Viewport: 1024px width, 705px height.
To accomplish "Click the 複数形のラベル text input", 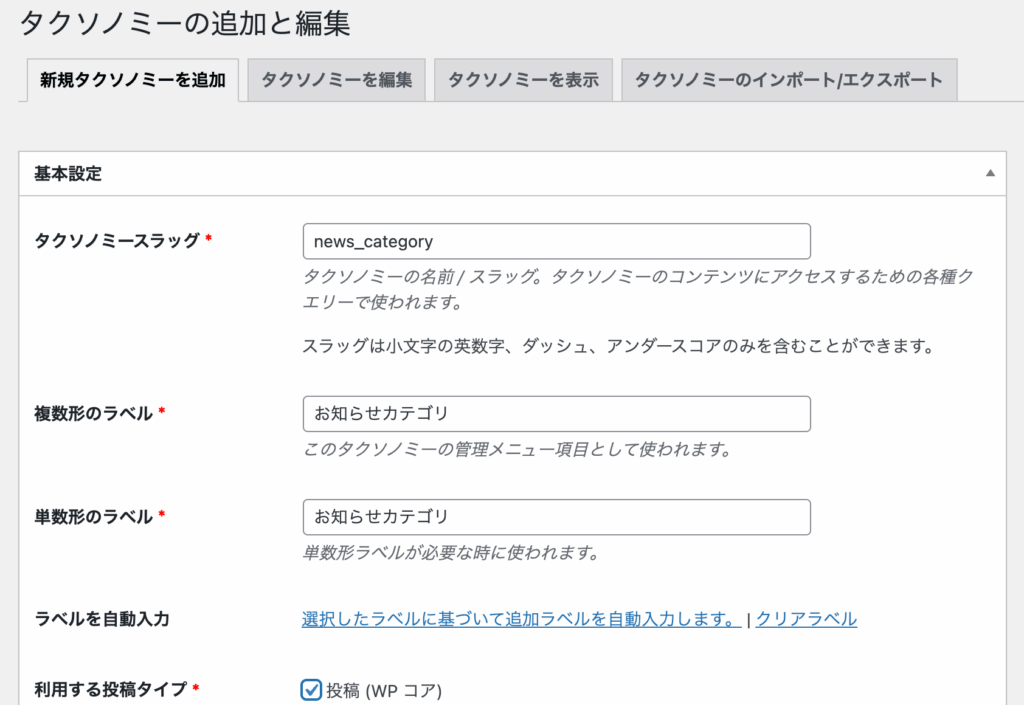I will [x=556, y=414].
